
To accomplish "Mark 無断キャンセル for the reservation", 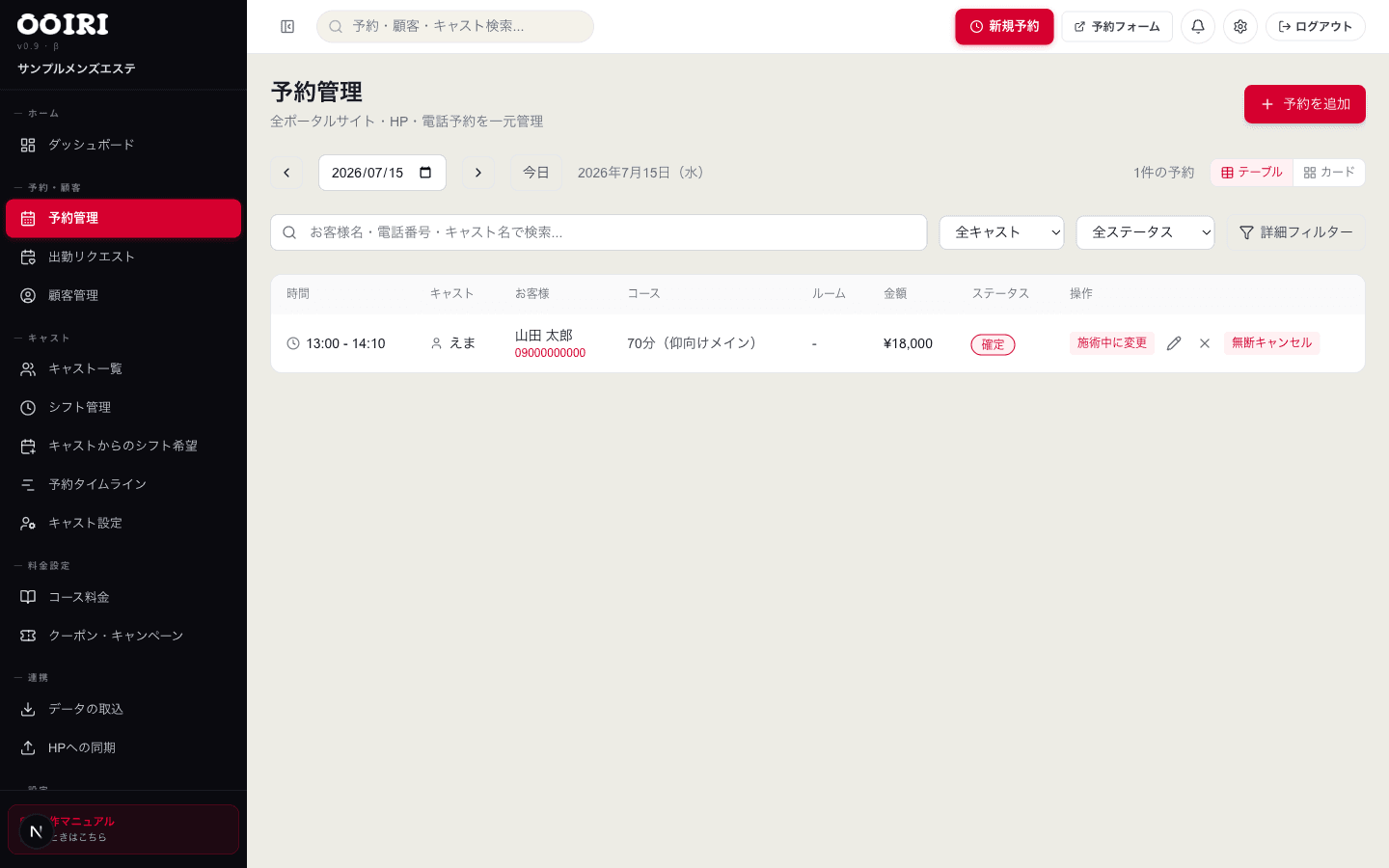I will point(1271,343).
